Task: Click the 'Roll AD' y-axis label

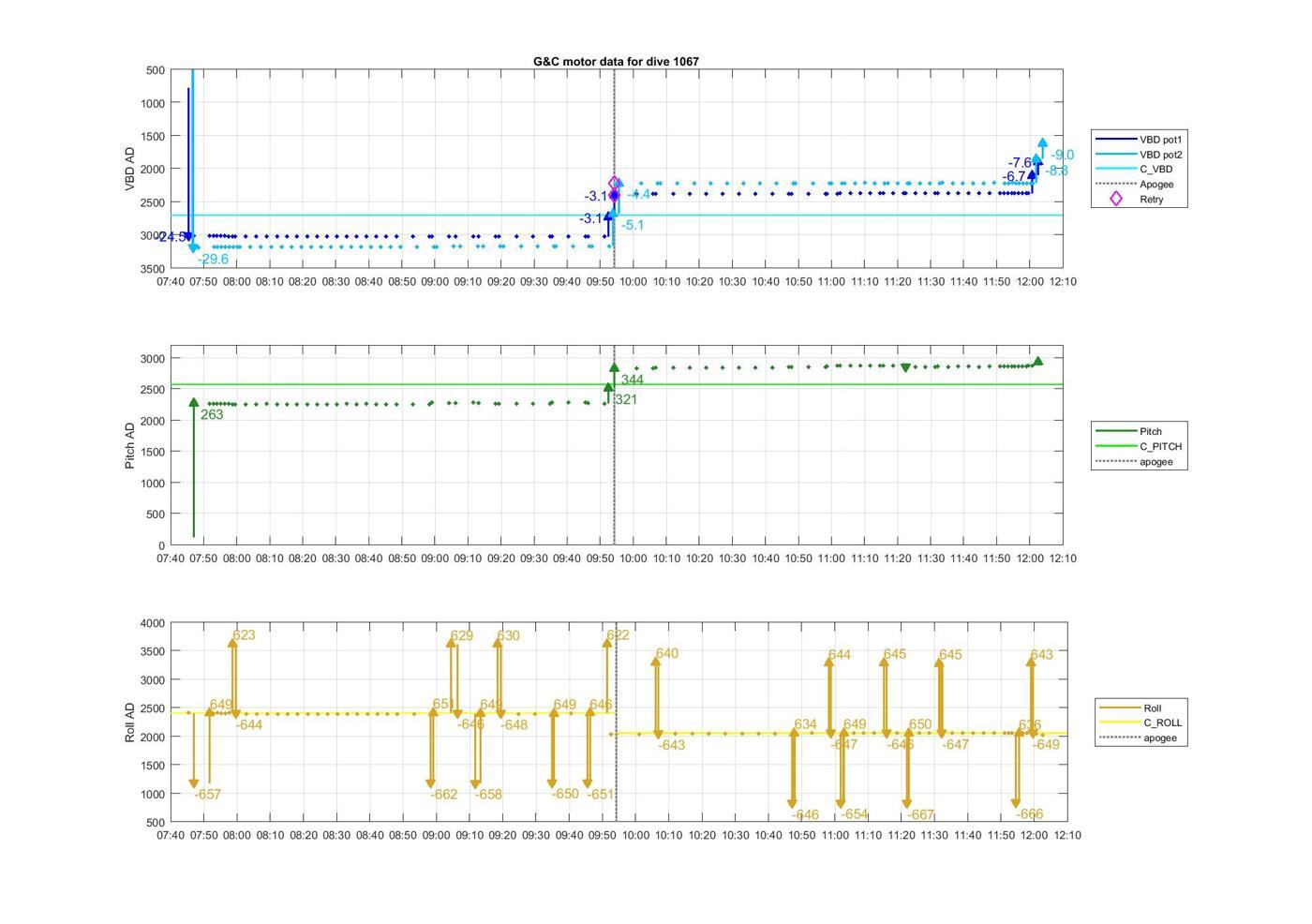Action: [130, 723]
